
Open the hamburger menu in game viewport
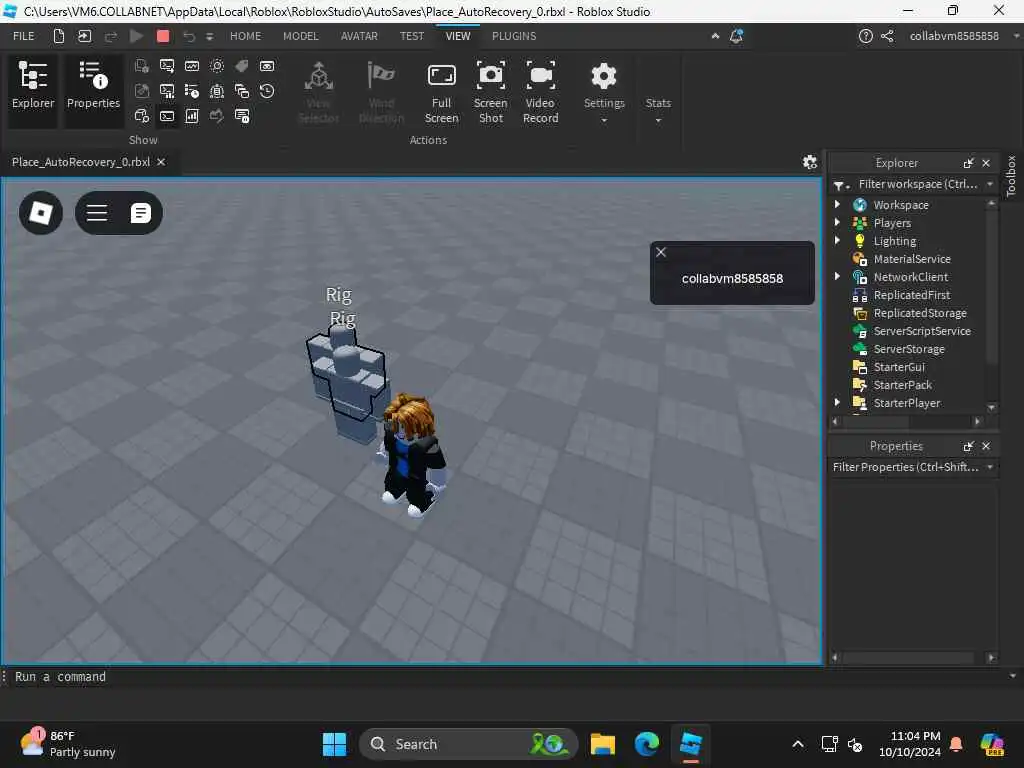[x=97, y=213]
